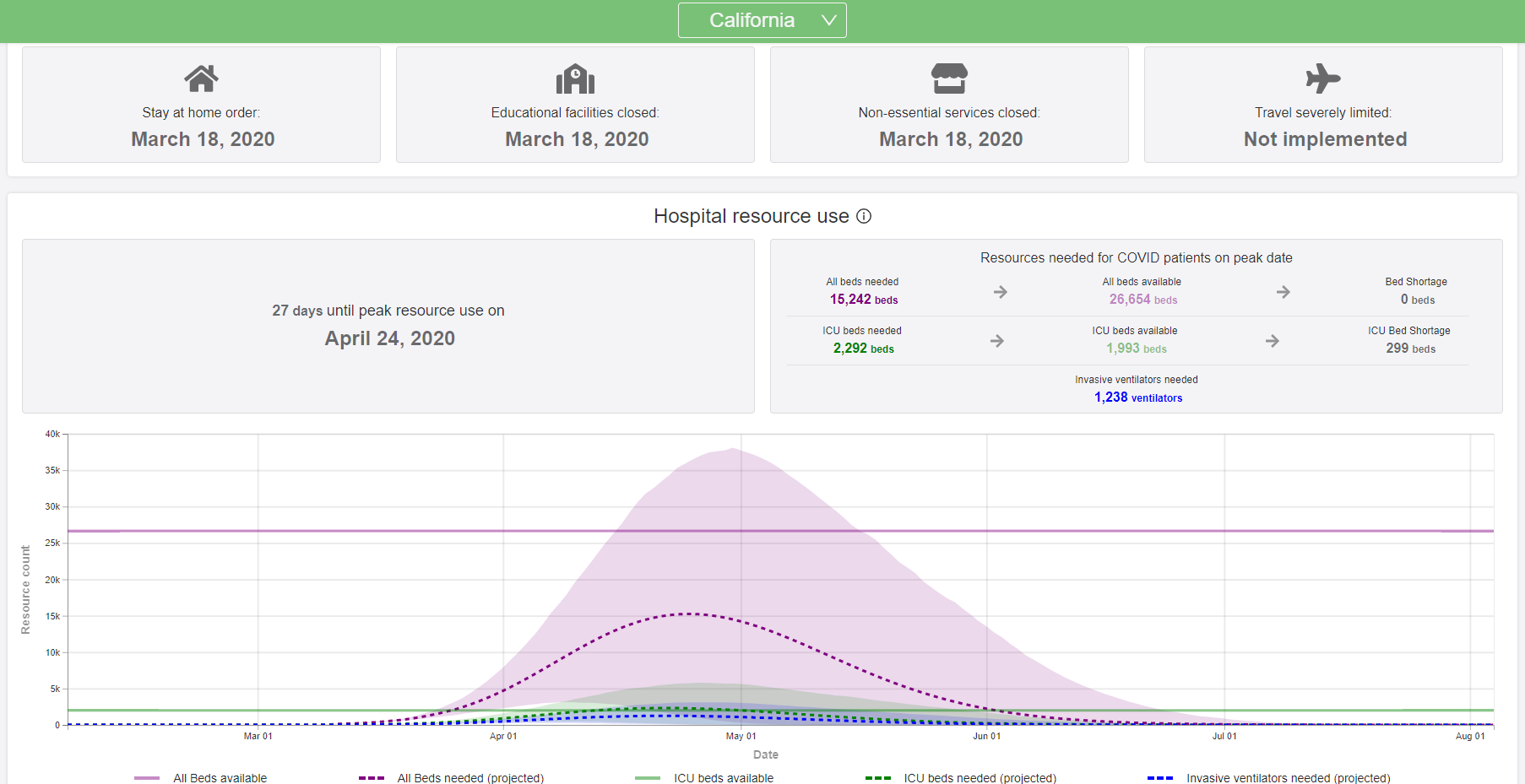Click the April 24, 2020 peak date text
This screenshot has height=784, width=1525.
click(x=389, y=338)
